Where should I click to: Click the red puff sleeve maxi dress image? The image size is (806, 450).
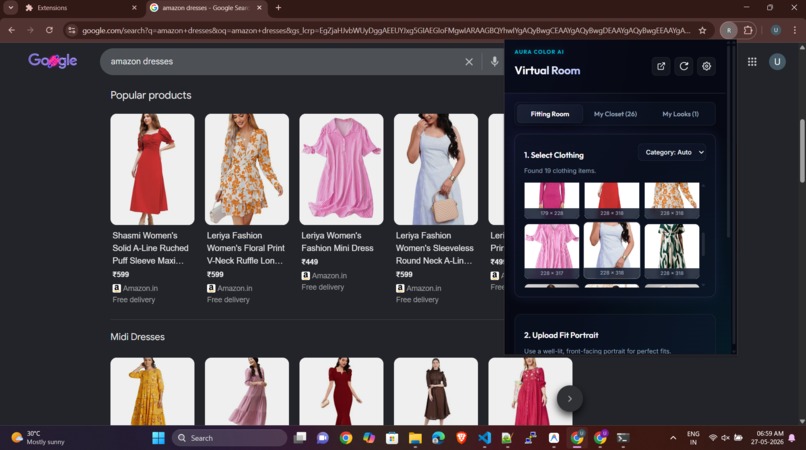(152, 169)
